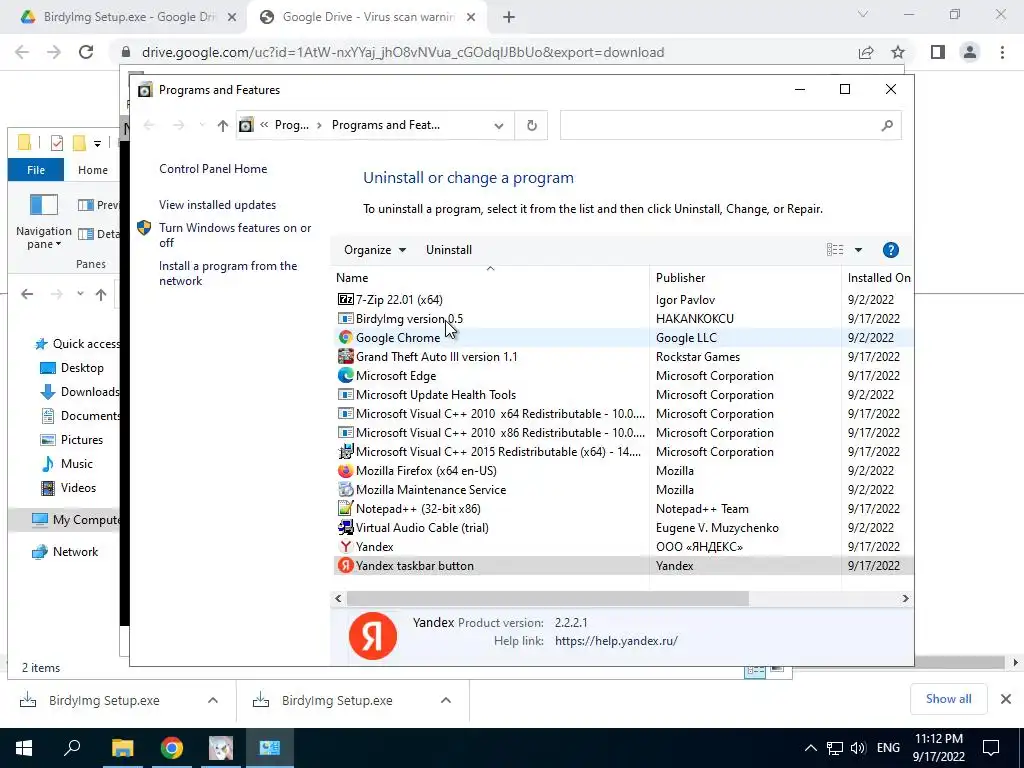Viewport: 1024px width, 768px height.
Task: Reload the Chrome page
Action: coord(86,52)
